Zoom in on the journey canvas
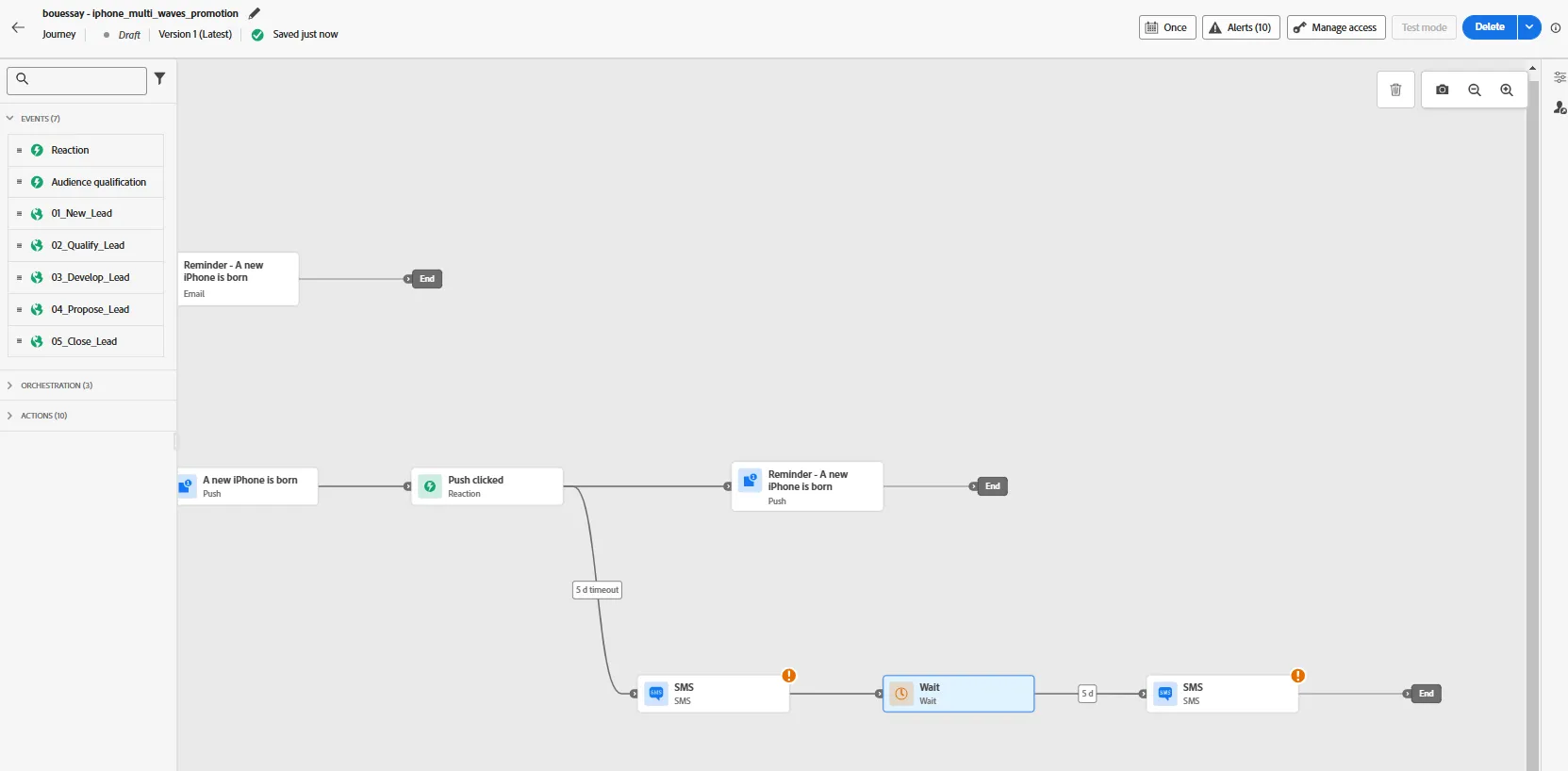This screenshot has width=1568, height=771. click(x=1507, y=90)
